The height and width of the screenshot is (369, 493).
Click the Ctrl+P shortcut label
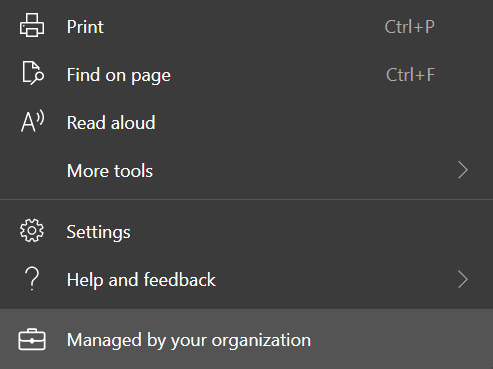pos(410,27)
